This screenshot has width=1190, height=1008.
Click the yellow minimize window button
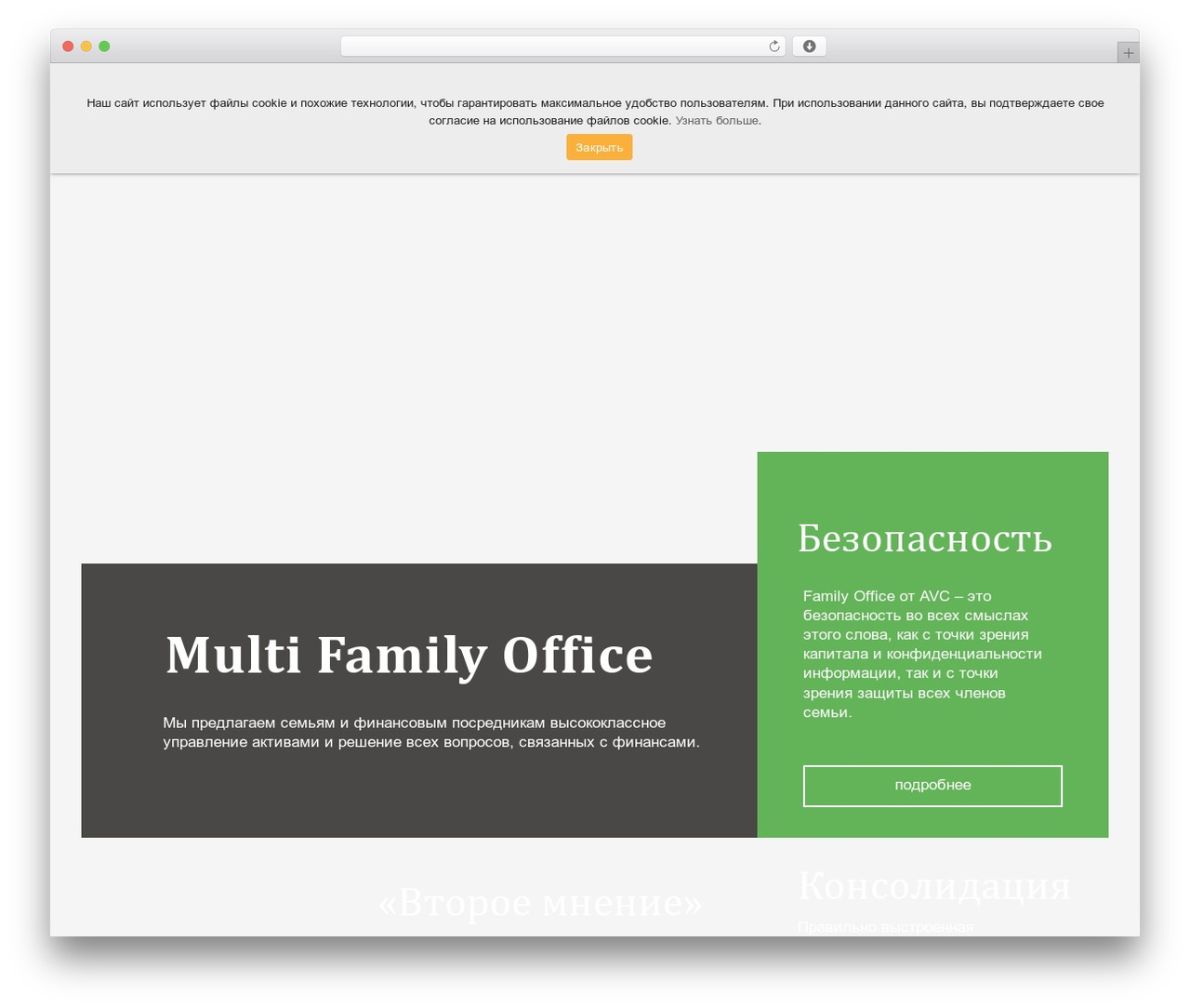click(86, 46)
